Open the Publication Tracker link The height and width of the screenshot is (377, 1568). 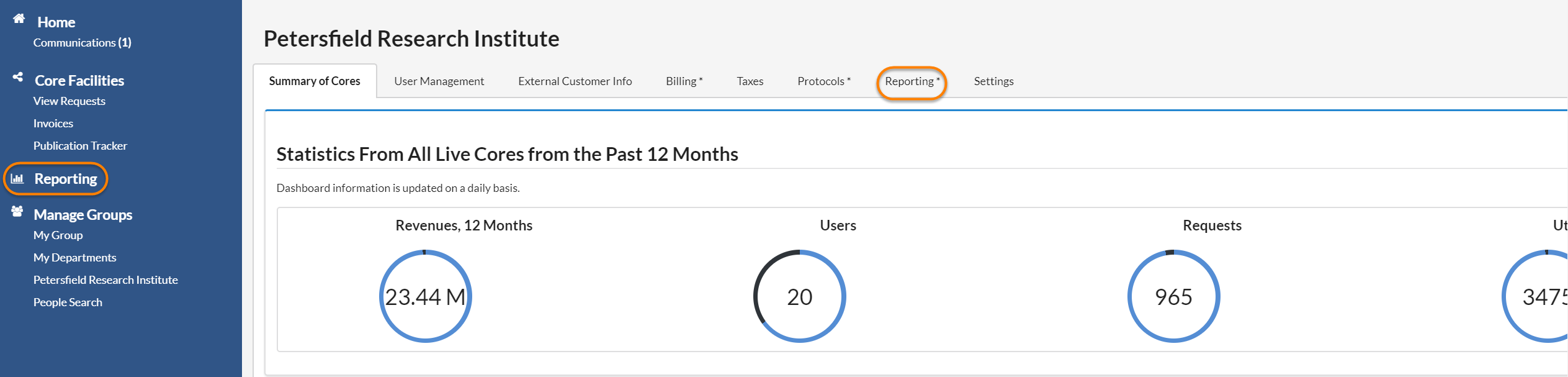(x=80, y=146)
